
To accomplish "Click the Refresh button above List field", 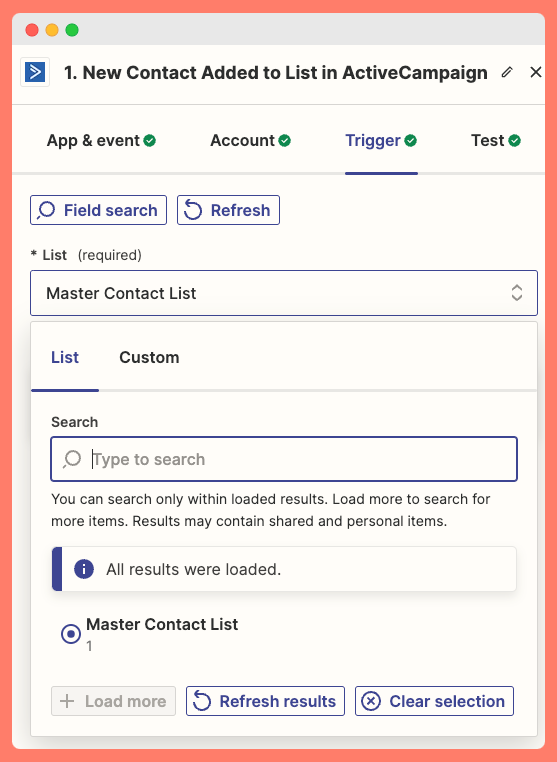I will coord(228,210).
